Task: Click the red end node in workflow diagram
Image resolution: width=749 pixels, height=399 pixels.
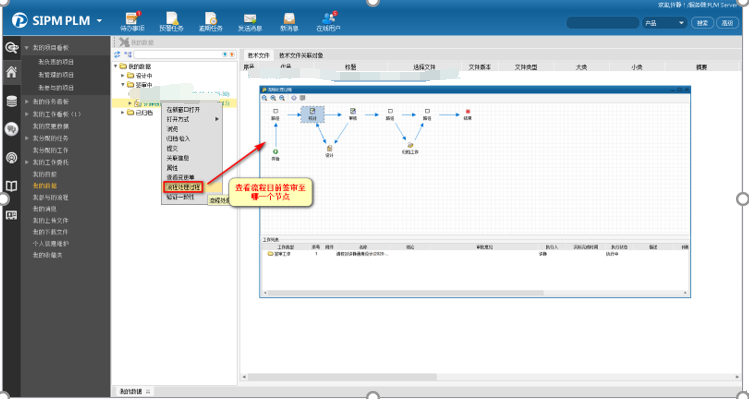Action: pos(468,111)
